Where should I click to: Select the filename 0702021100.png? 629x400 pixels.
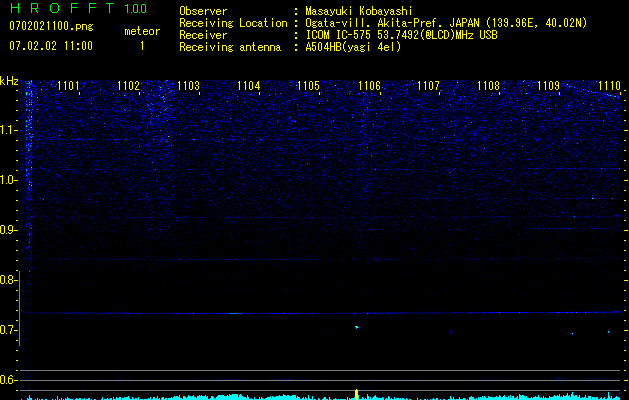[x=51, y=26]
